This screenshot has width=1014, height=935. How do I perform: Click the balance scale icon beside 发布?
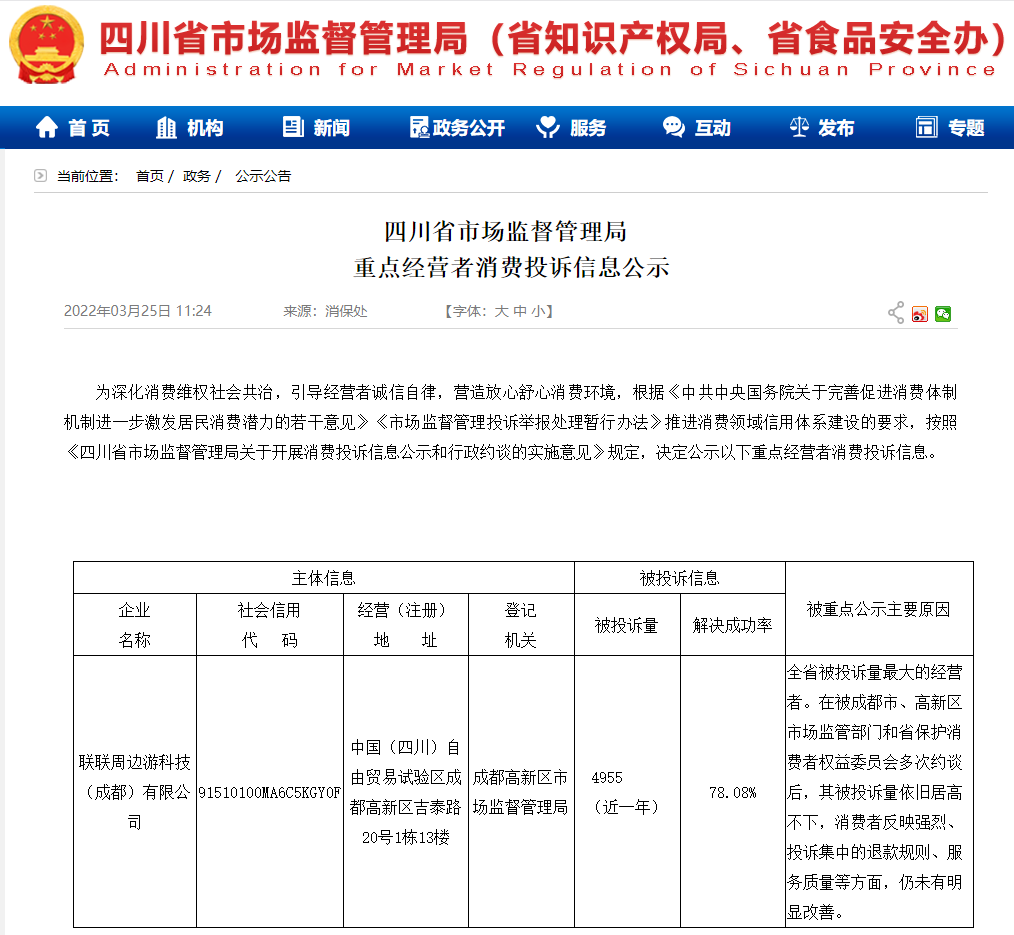point(799,128)
